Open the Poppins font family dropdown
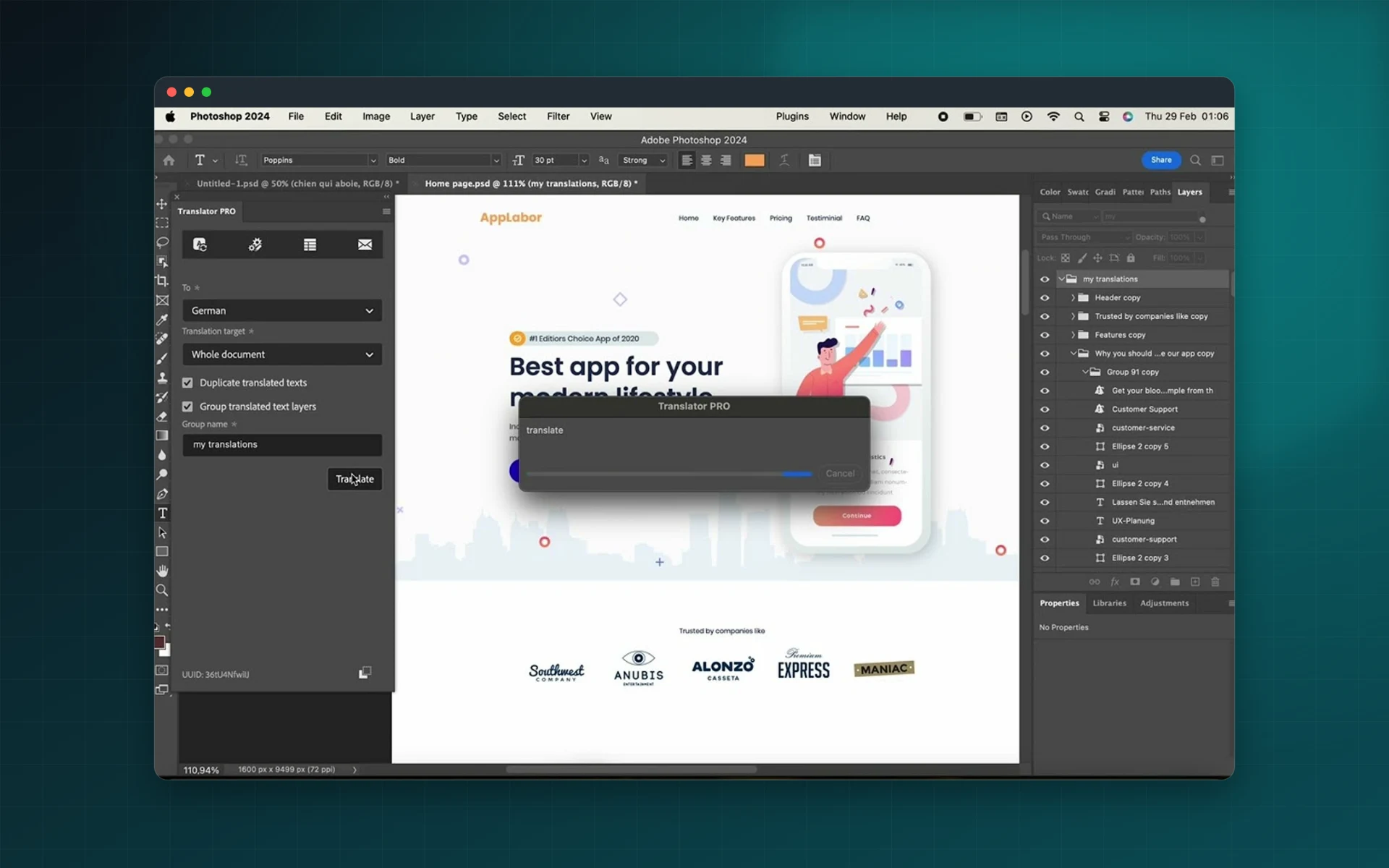The image size is (1389, 868). coord(319,160)
